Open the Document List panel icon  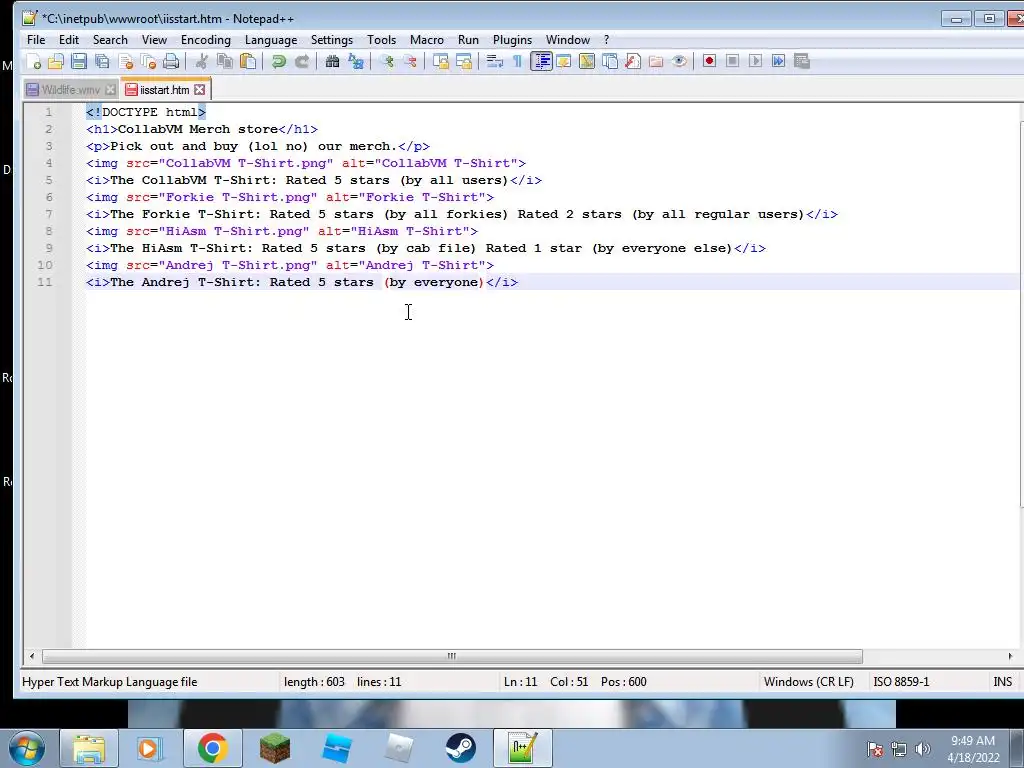(x=610, y=61)
